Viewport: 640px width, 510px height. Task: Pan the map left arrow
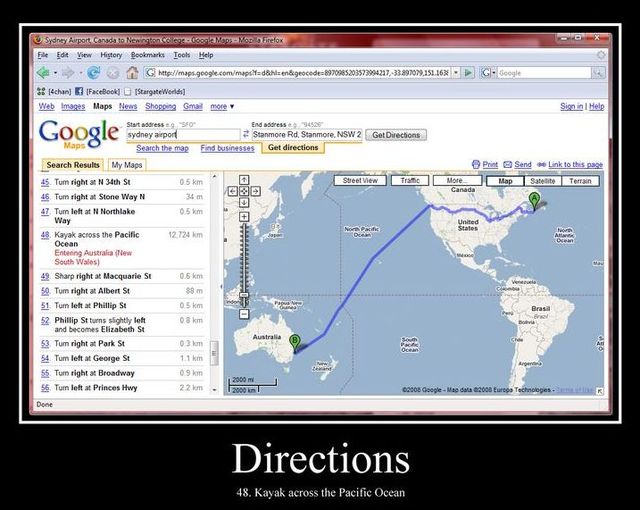(233, 191)
